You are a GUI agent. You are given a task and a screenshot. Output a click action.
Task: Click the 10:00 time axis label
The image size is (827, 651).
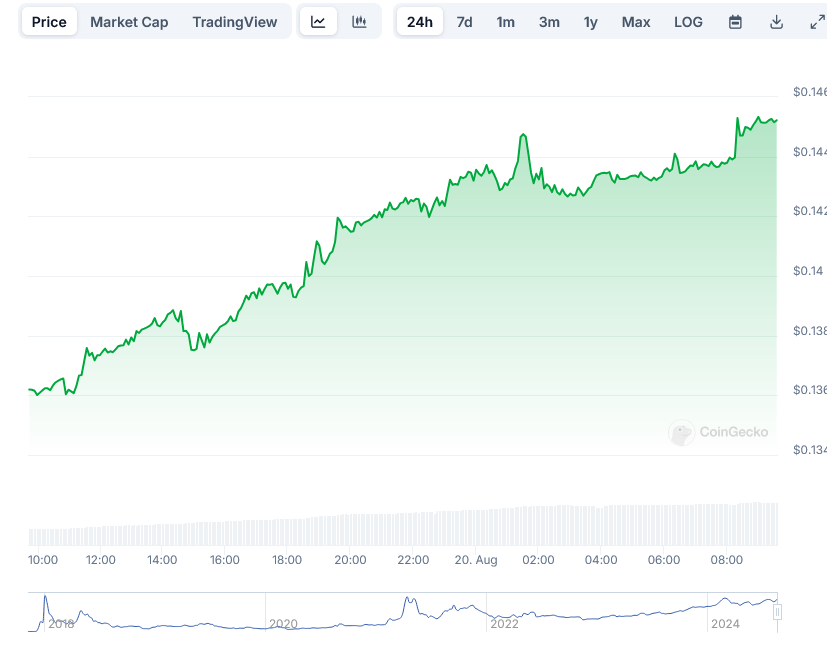(x=43, y=560)
